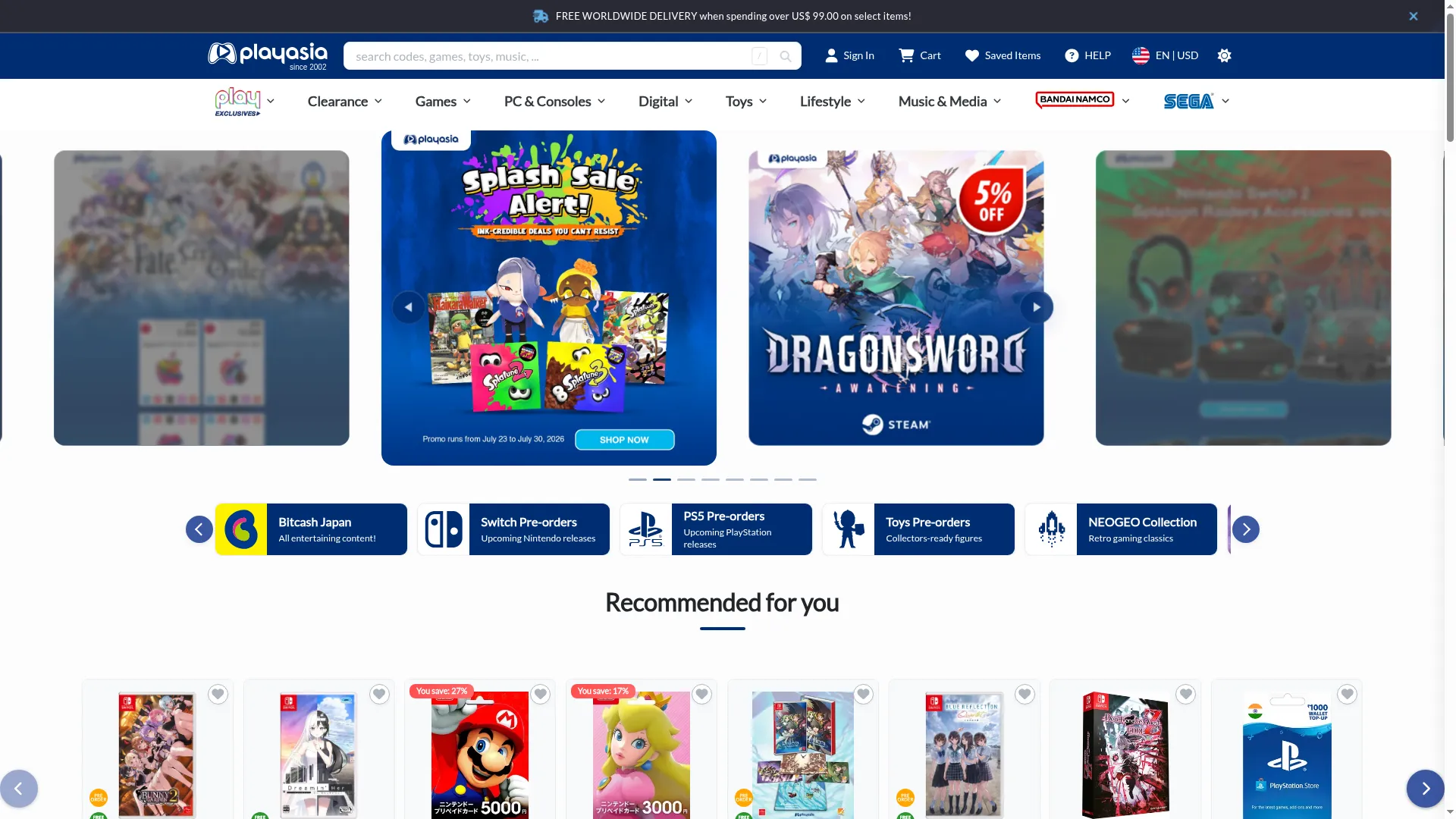Expand the Games menu
This screenshot has height=819, width=1456.
point(443,102)
